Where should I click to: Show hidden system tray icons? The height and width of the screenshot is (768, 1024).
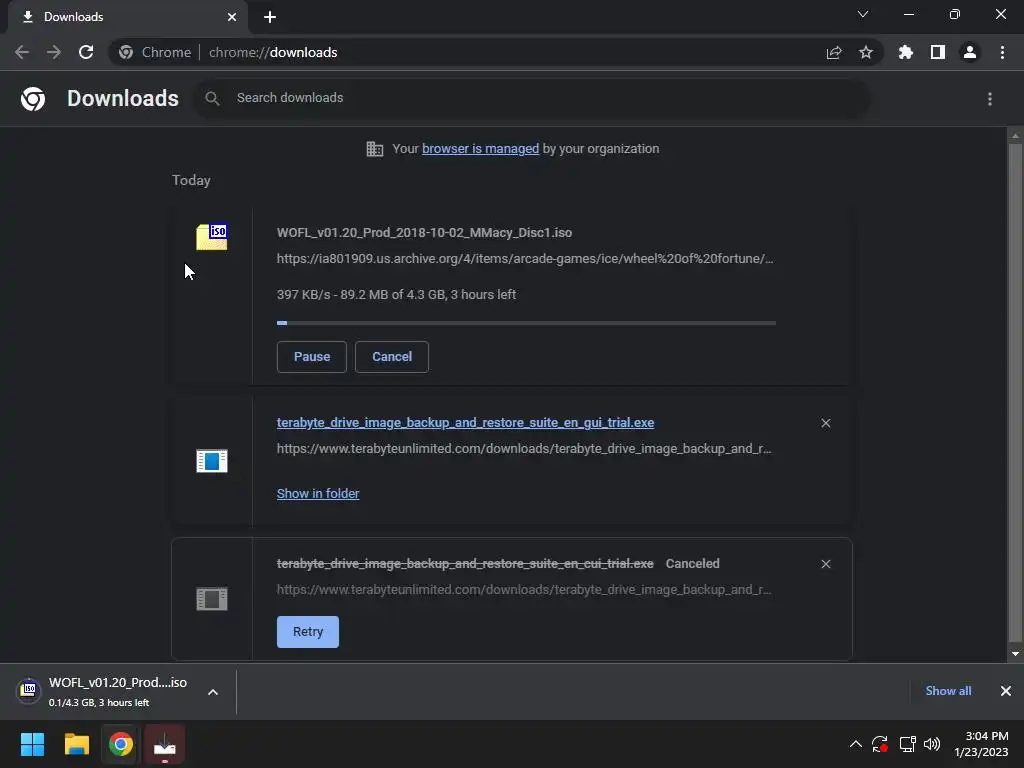coord(856,744)
